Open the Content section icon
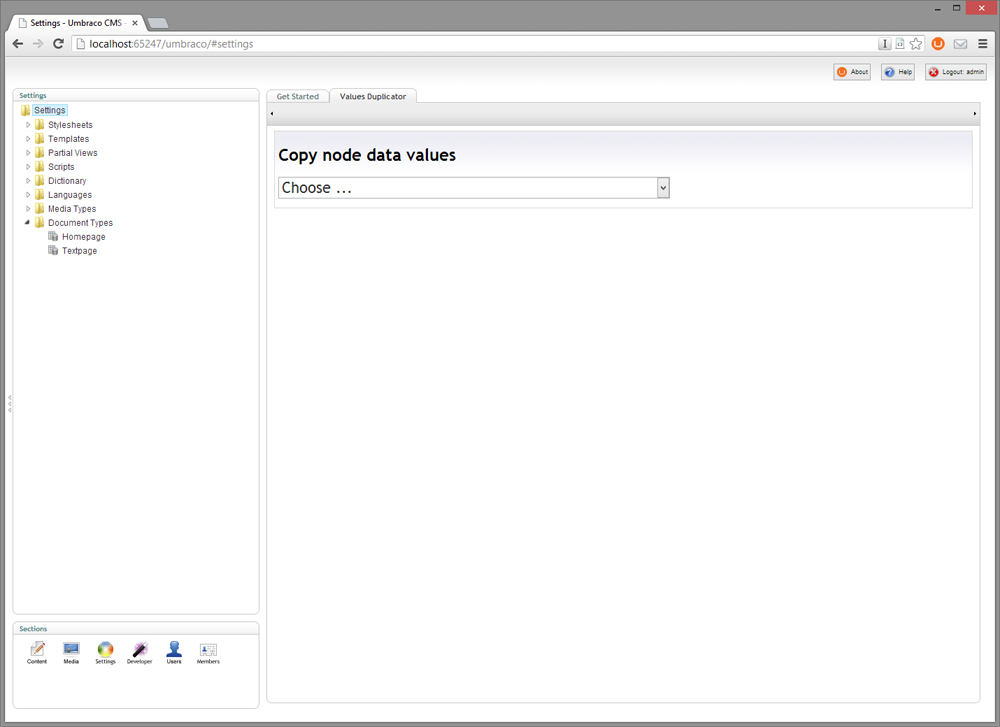 point(37,650)
